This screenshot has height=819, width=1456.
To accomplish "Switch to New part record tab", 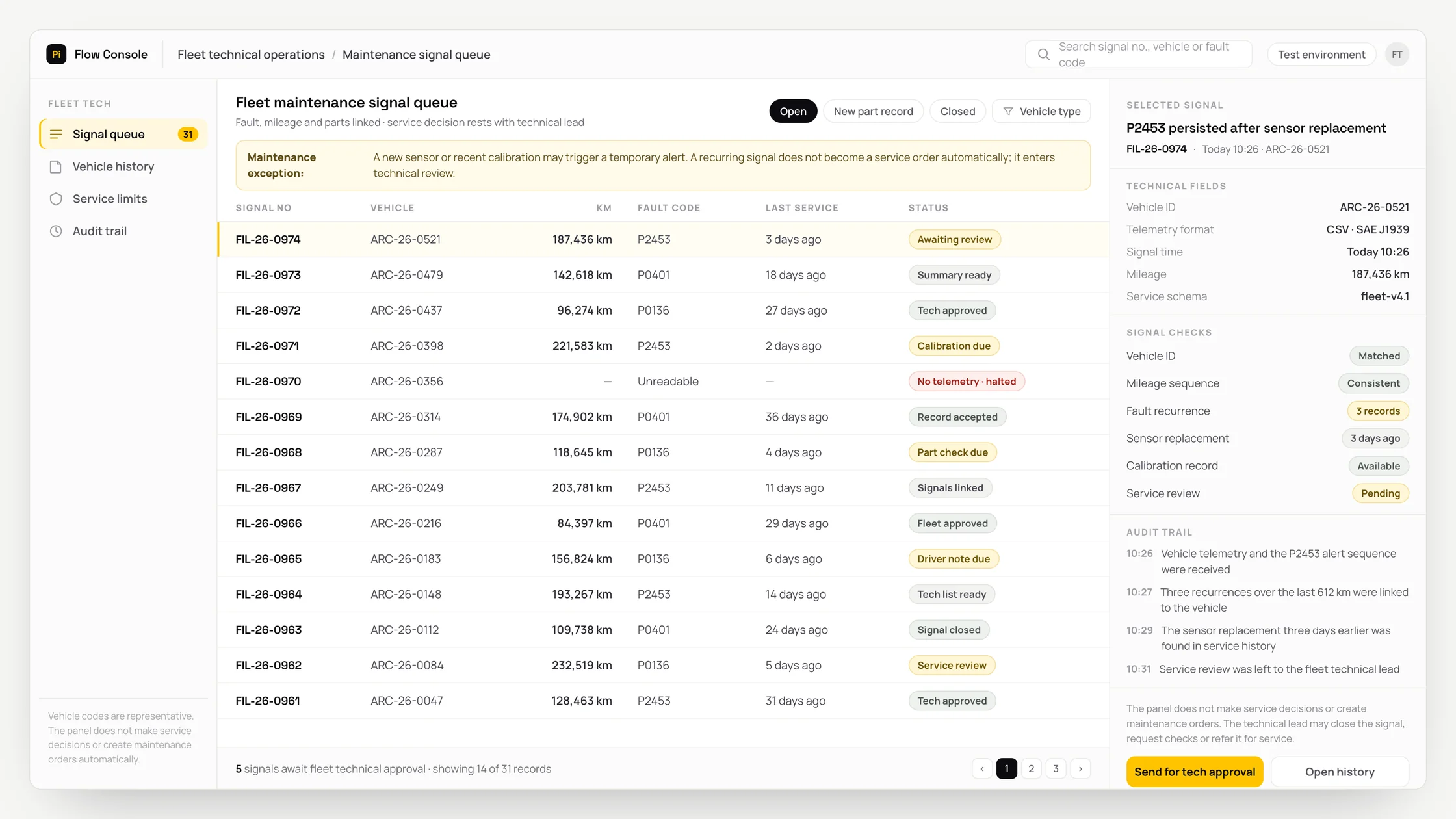I will [x=873, y=112].
